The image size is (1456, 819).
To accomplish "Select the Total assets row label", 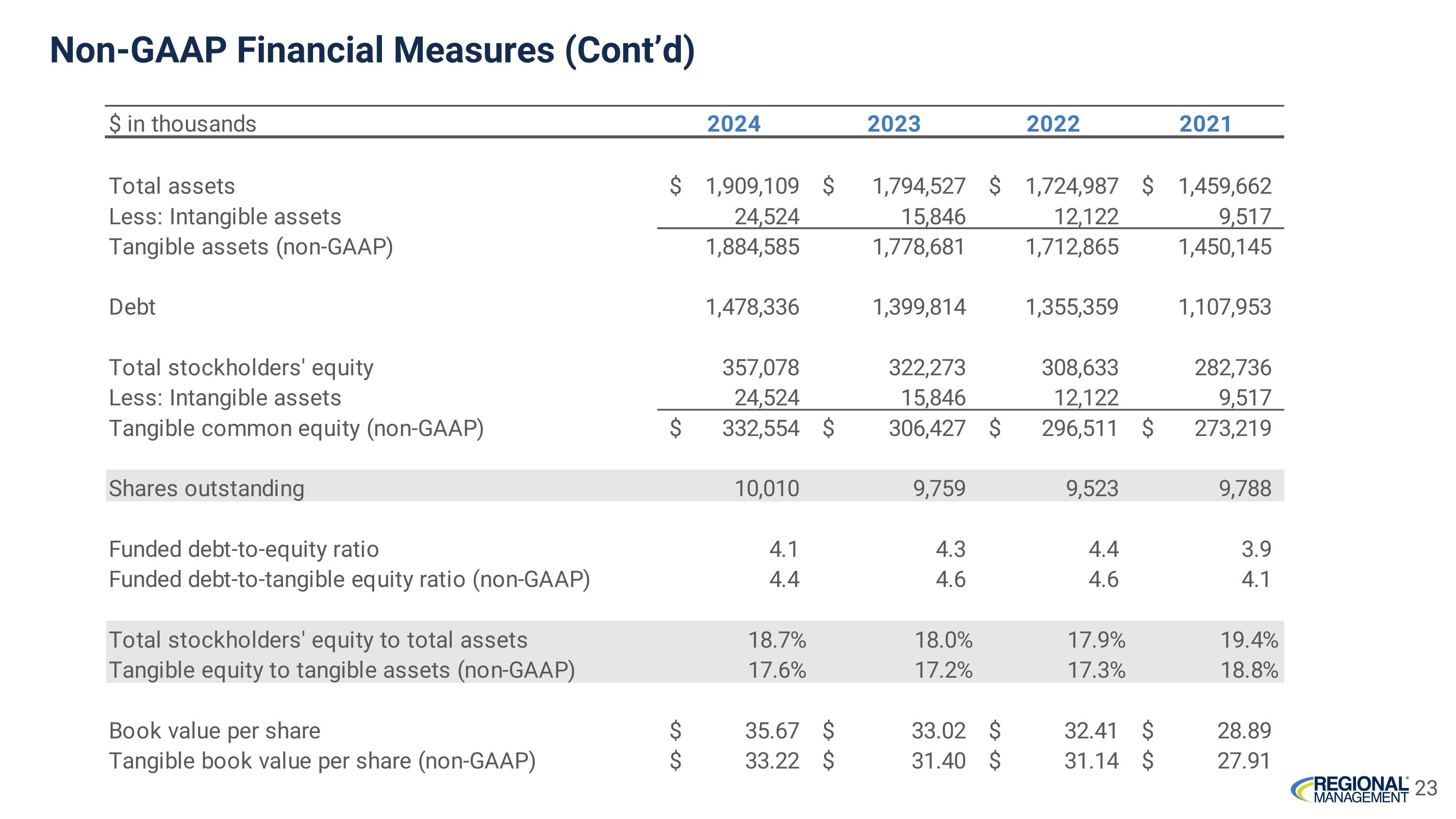I will (171, 186).
